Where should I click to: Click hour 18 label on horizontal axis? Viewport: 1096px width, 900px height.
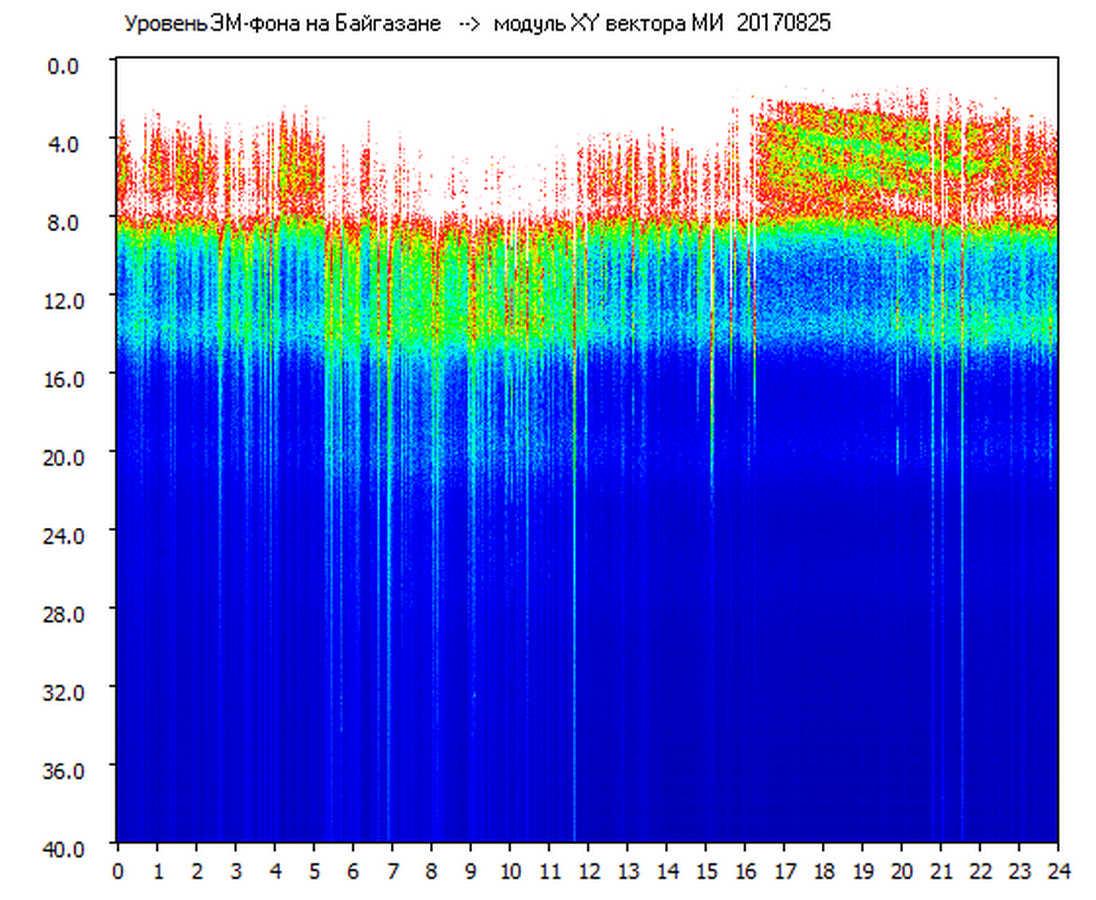pos(823,871)
